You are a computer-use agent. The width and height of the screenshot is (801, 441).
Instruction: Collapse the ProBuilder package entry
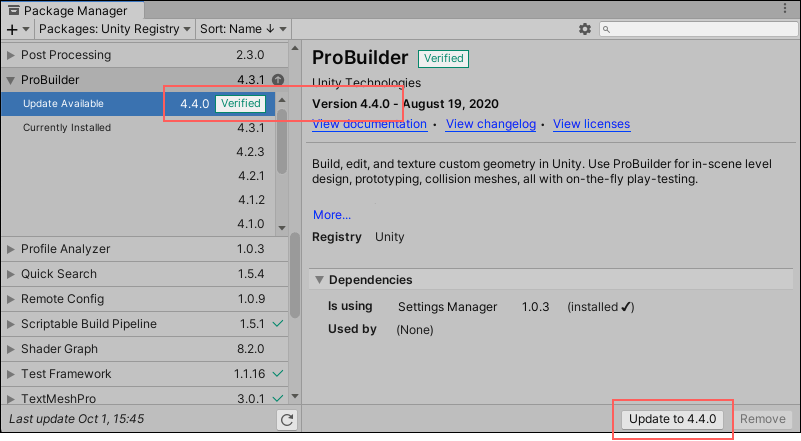point(11,80)
